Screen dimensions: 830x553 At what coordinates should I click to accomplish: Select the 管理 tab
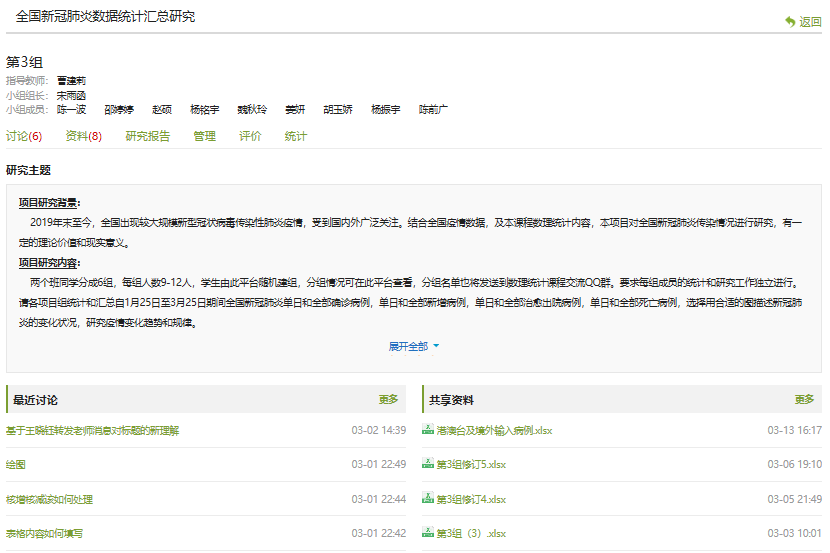(204, 136)
